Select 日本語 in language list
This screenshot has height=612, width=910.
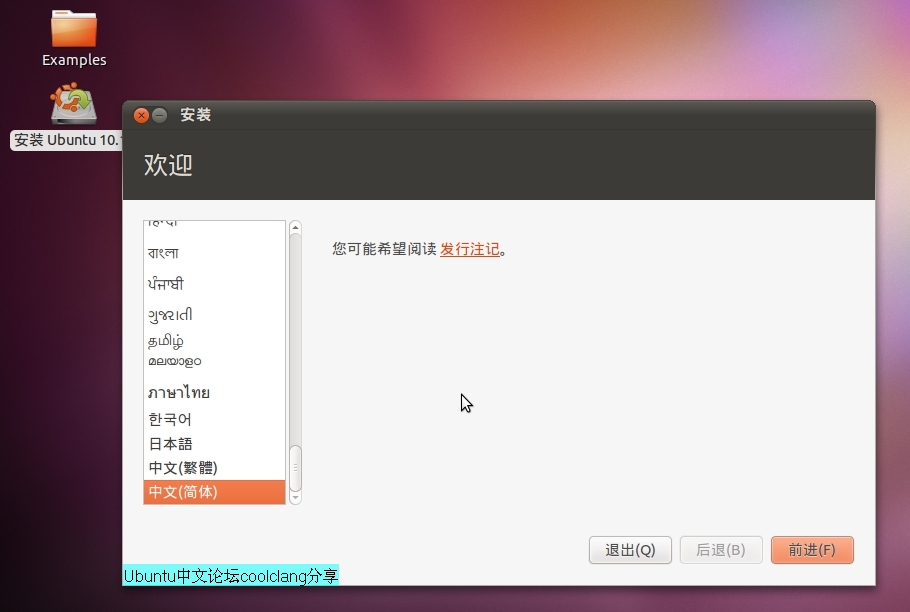click(214, 444)
